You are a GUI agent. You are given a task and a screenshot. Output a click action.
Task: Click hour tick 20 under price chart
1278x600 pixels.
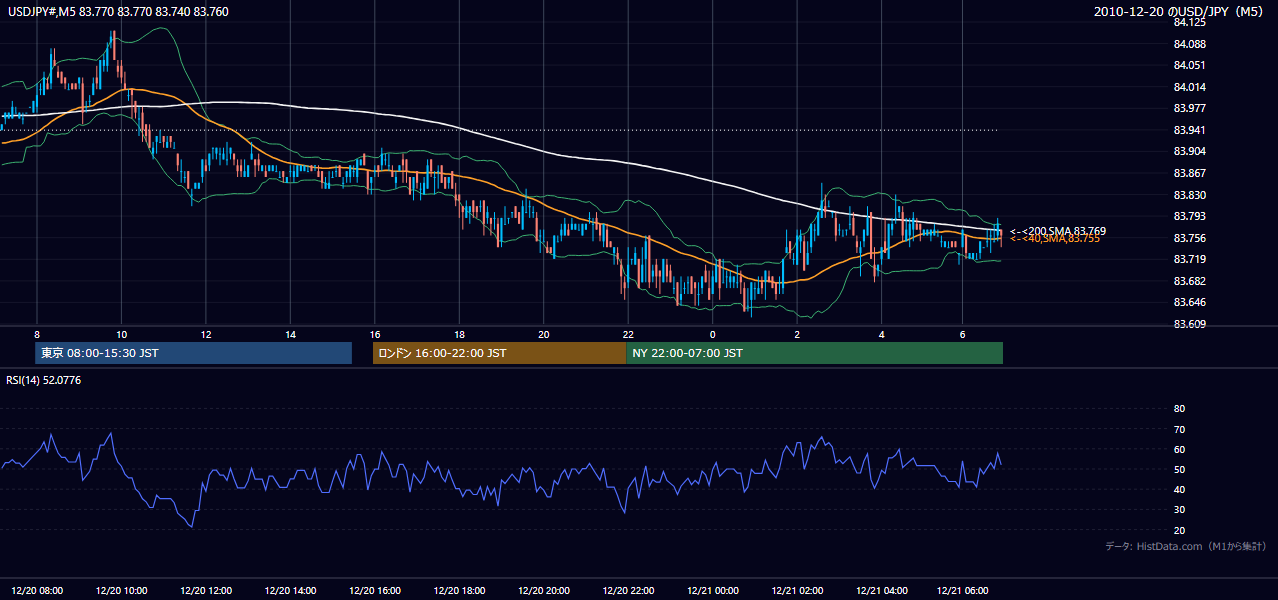click(544, 334)
